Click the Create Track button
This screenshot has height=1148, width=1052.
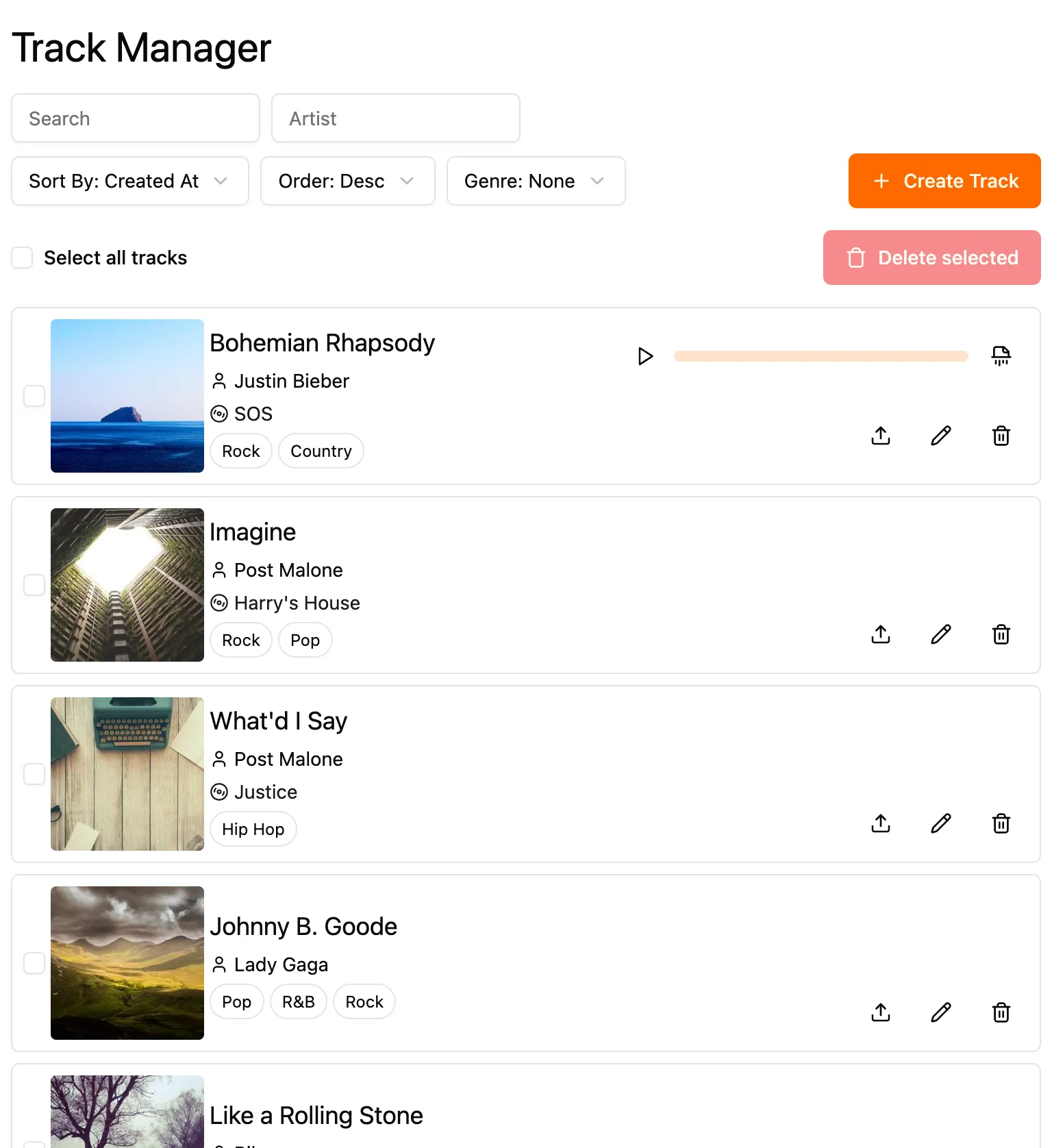click(944, 181)
